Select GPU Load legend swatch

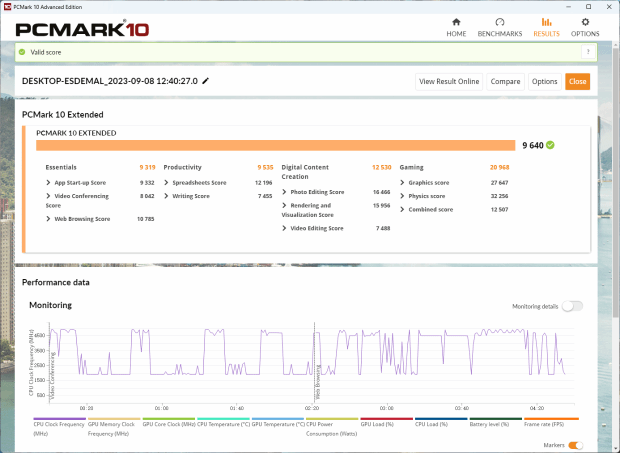[387, 419]
